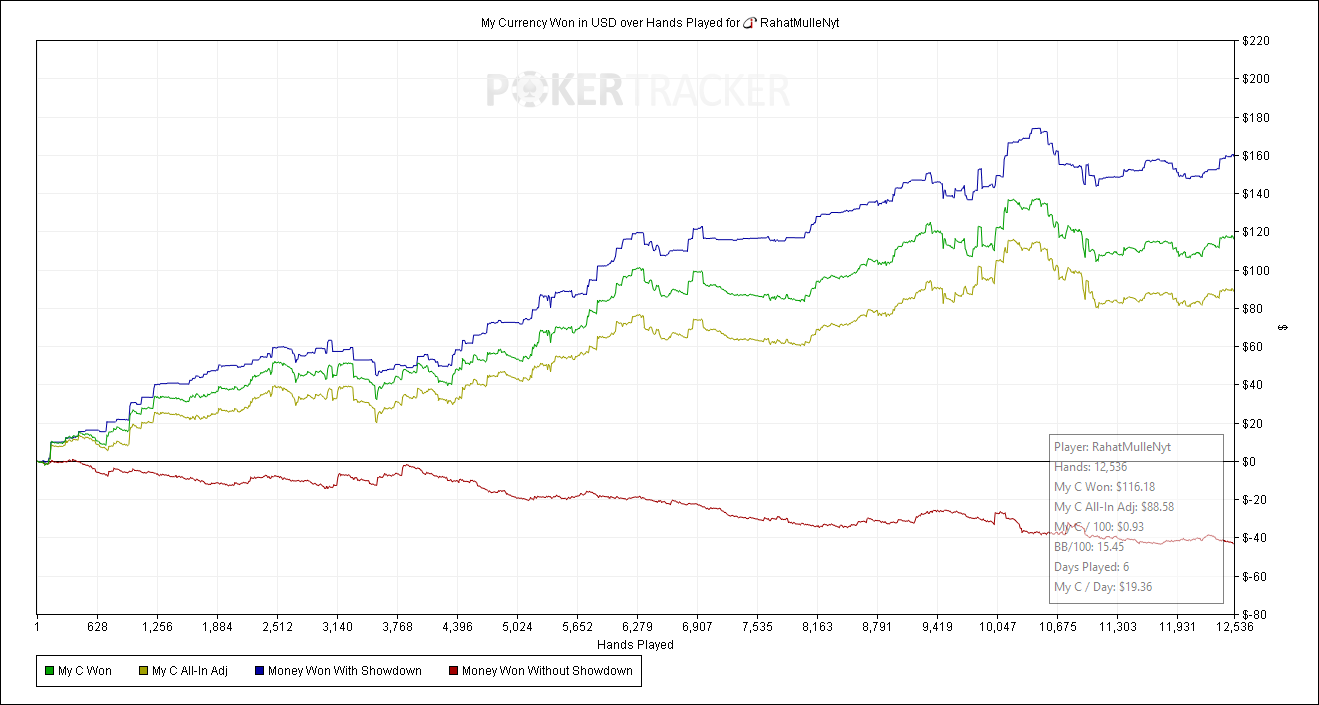The height and width of the screenshot is (705, 1319).
Task: Click the $0 label on y-axis
Action: (1251, 461)
